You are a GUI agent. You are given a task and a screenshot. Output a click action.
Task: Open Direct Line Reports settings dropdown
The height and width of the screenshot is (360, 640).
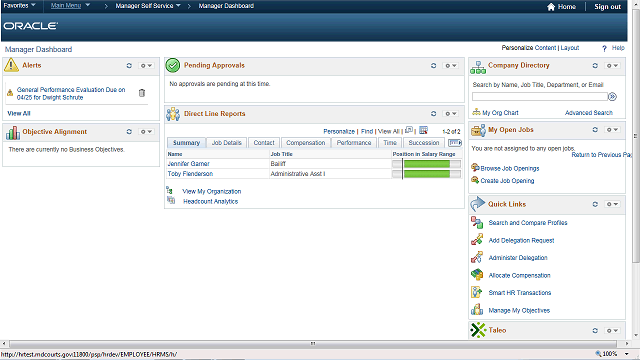451,113
